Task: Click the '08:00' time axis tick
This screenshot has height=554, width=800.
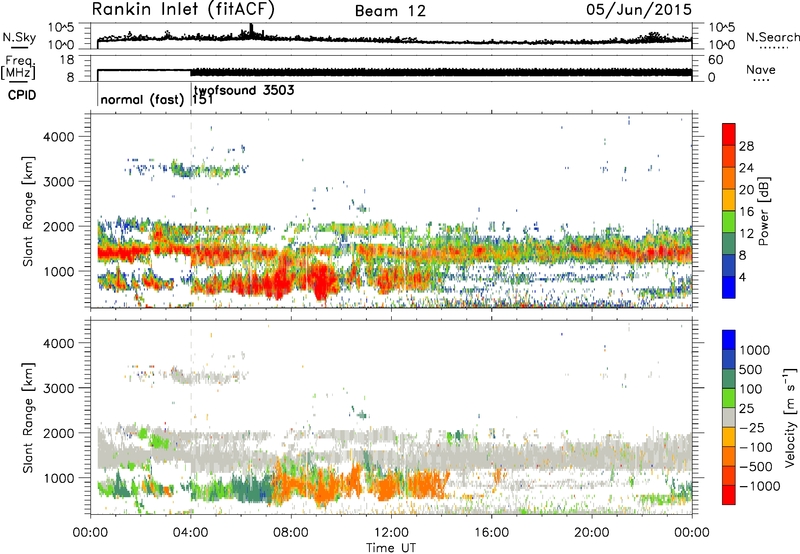Action: 291,533
